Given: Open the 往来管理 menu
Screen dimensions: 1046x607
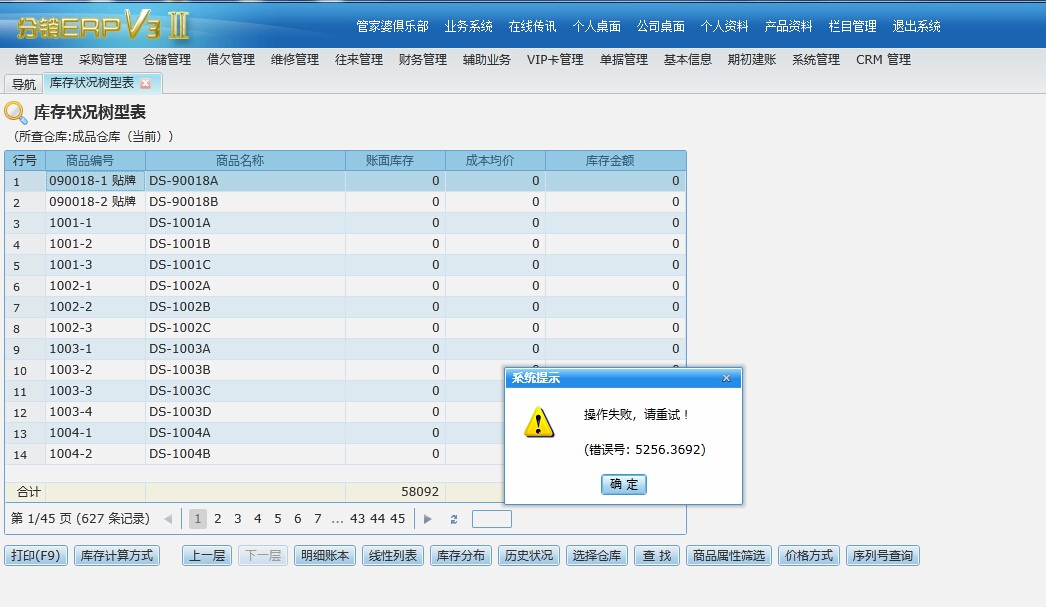Looking at the screenshot, I should pyautogui.click(x=359, y=59).
